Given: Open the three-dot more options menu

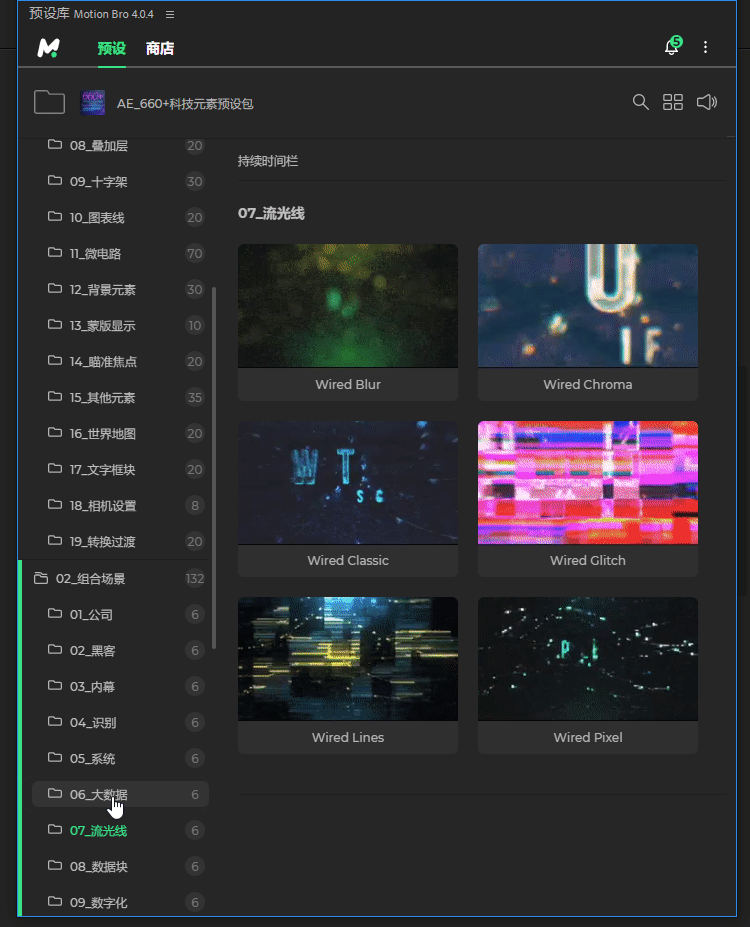Looking at the screenshot, I should click(705, 47).
